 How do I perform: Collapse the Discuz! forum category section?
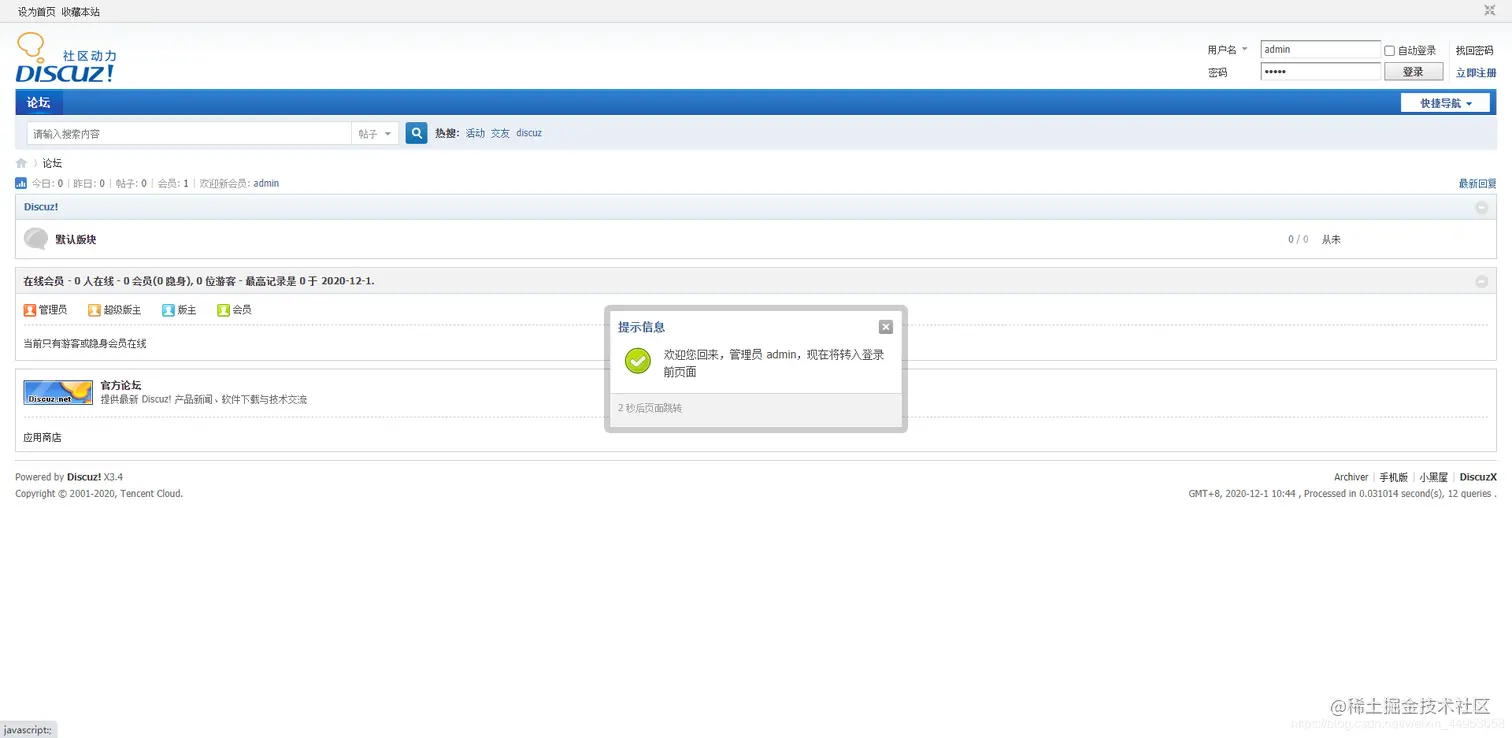tap(1481, 207)
